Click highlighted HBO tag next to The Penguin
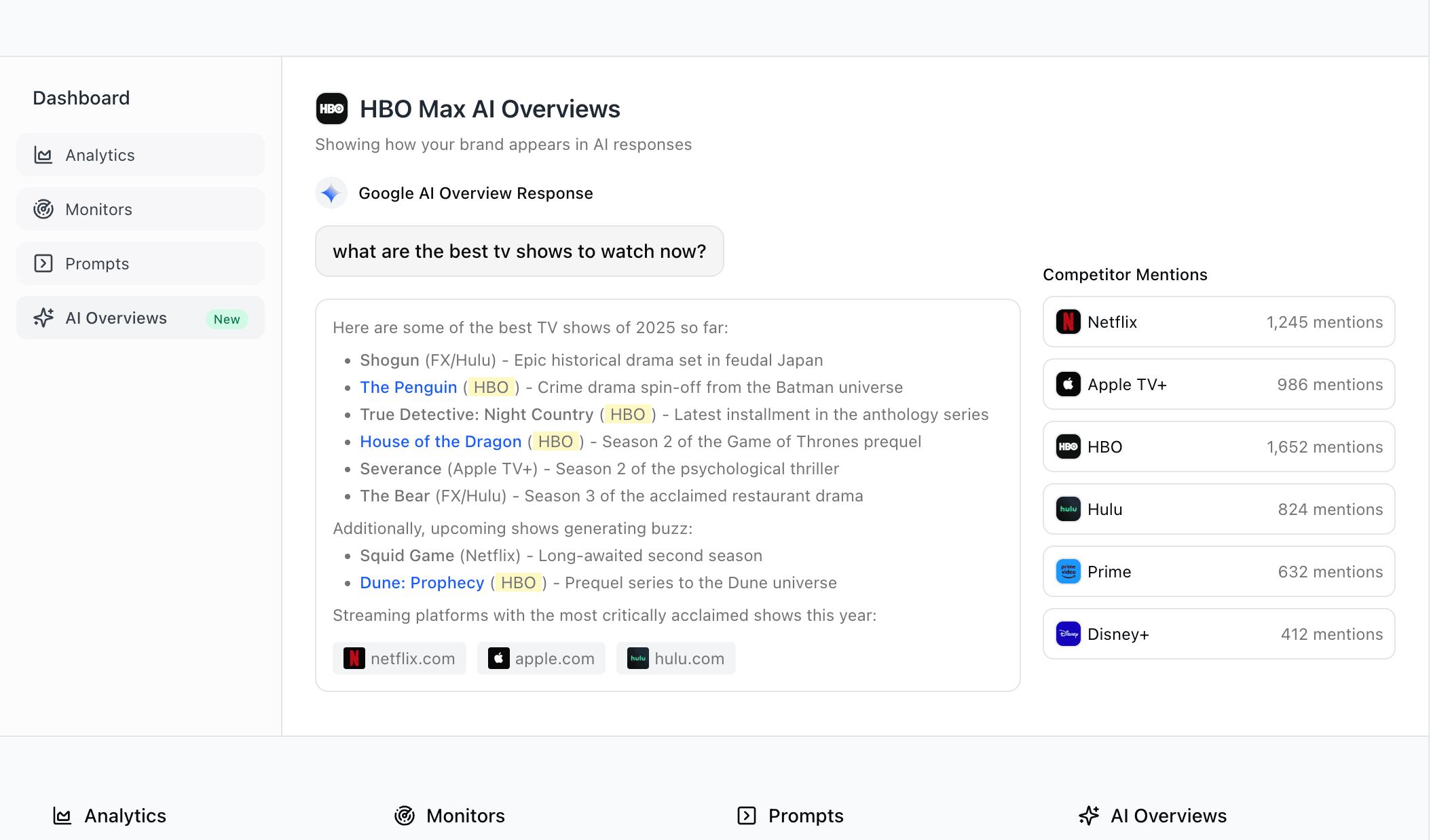 point(491,387)
